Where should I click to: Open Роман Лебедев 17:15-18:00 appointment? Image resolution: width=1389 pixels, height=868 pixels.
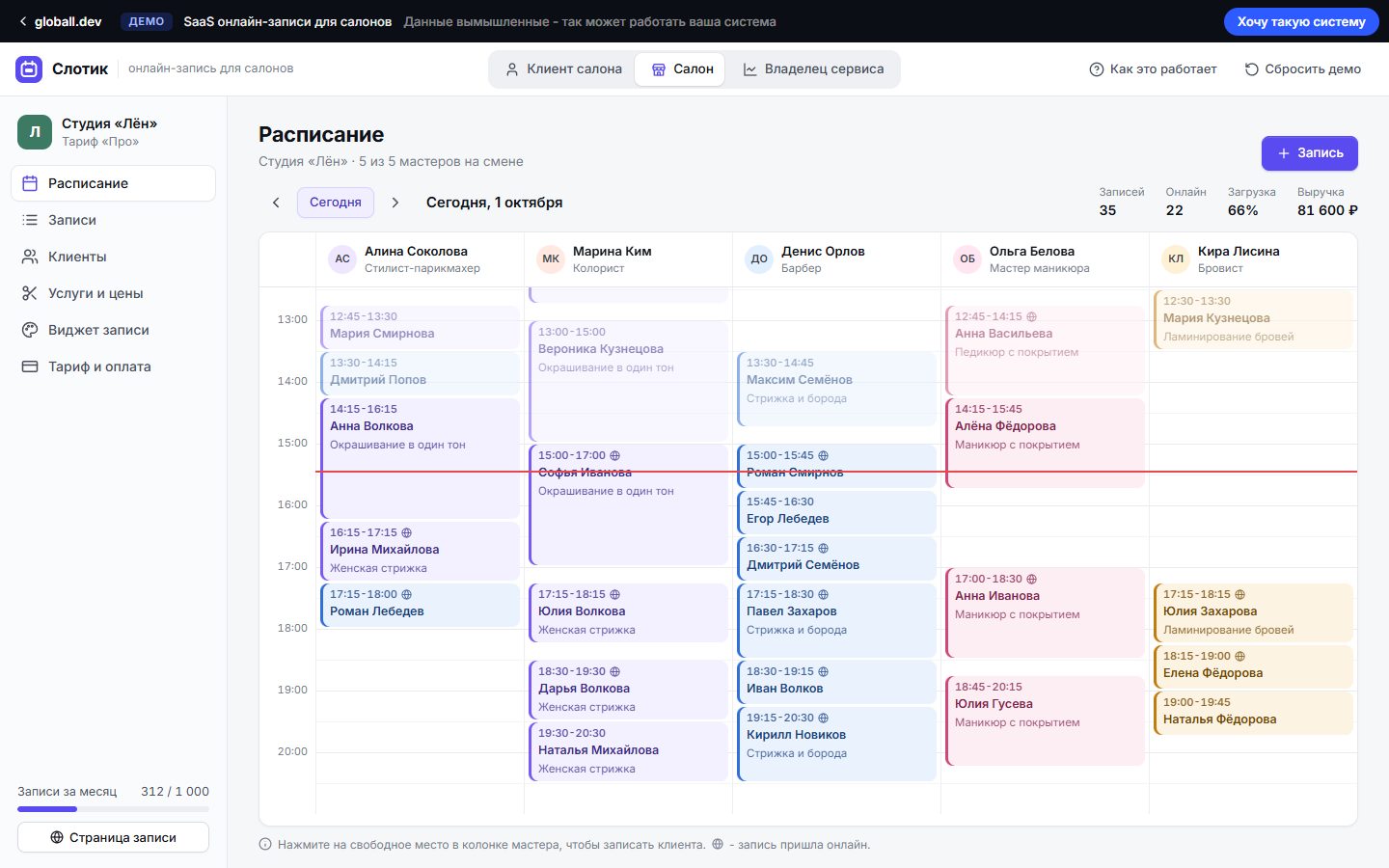pyautogui.click(x=420, y=605)
